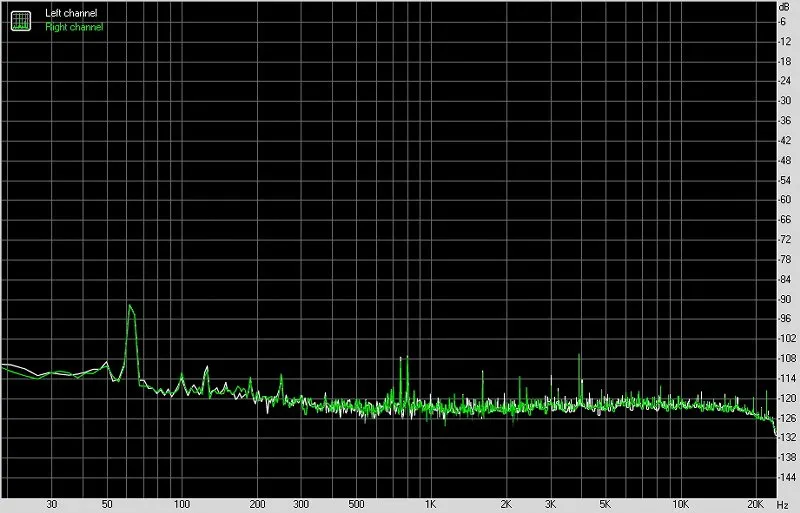Click the '2K' frequency axis label

(506, 505)
